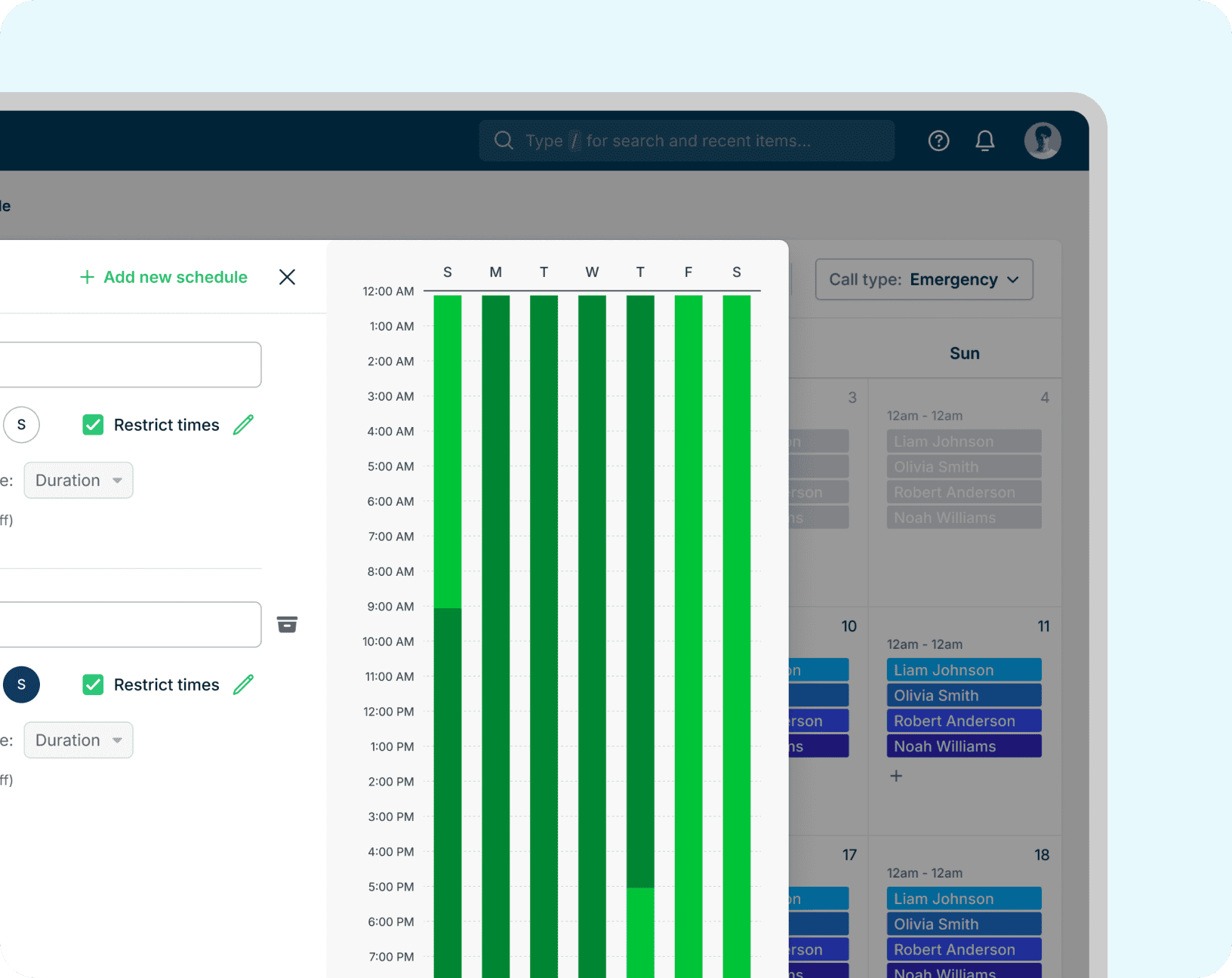Open the Call type Emergency dropdown
This screenshot has height=978, width=1232.
923,280
